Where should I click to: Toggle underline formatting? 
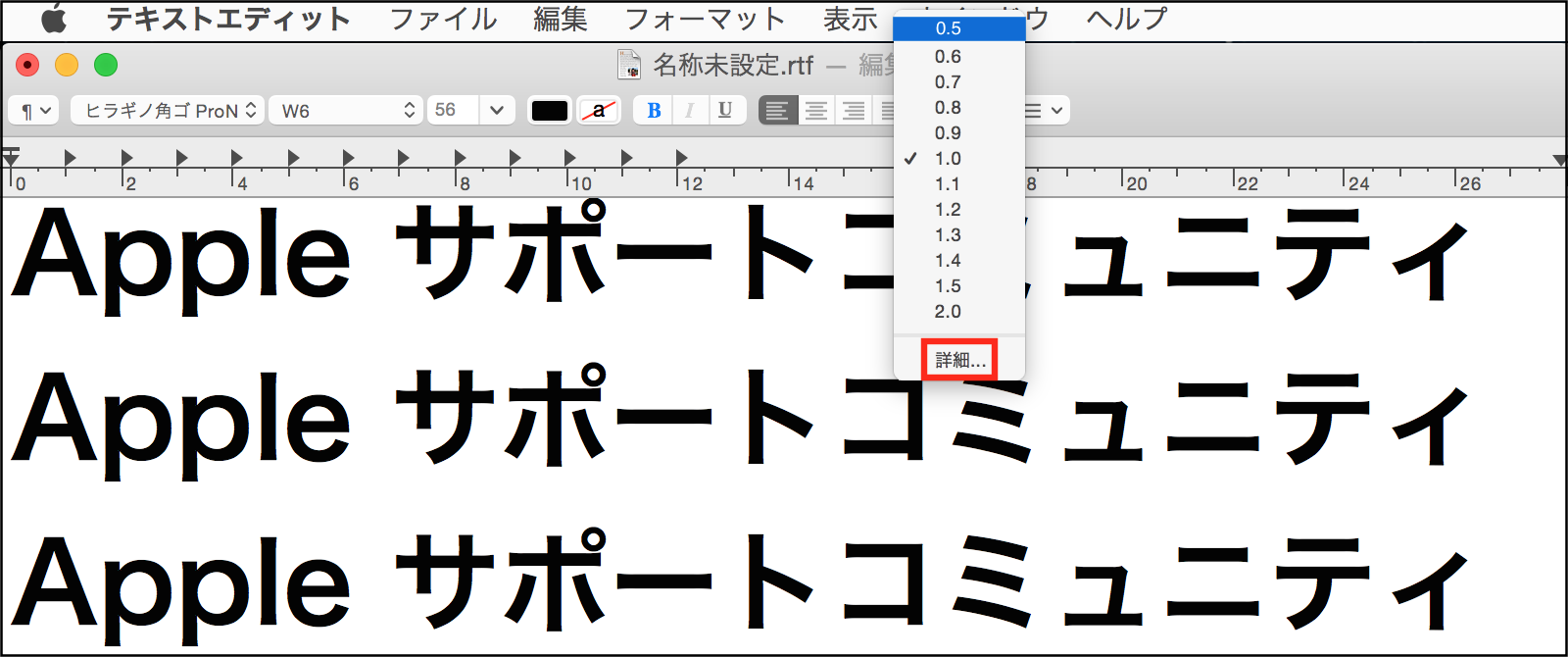pos(725,111)
